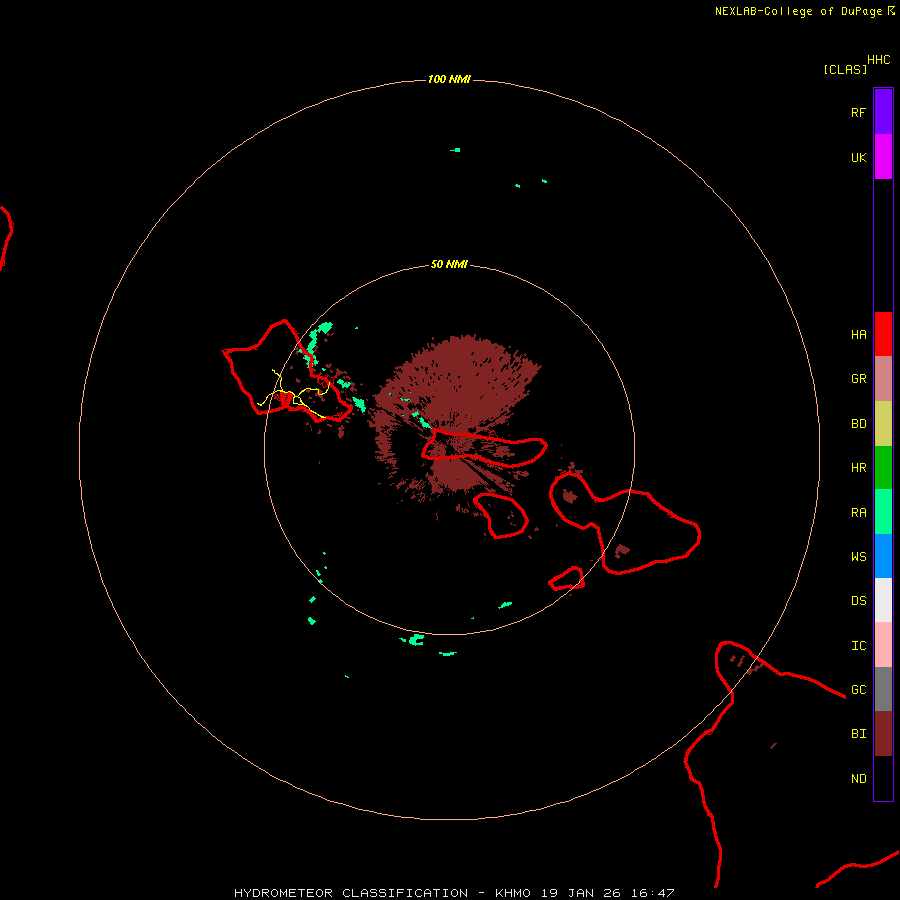Viewport: 900px width, 900px height.
Task: Click the GR legend label
Action: 858,379
